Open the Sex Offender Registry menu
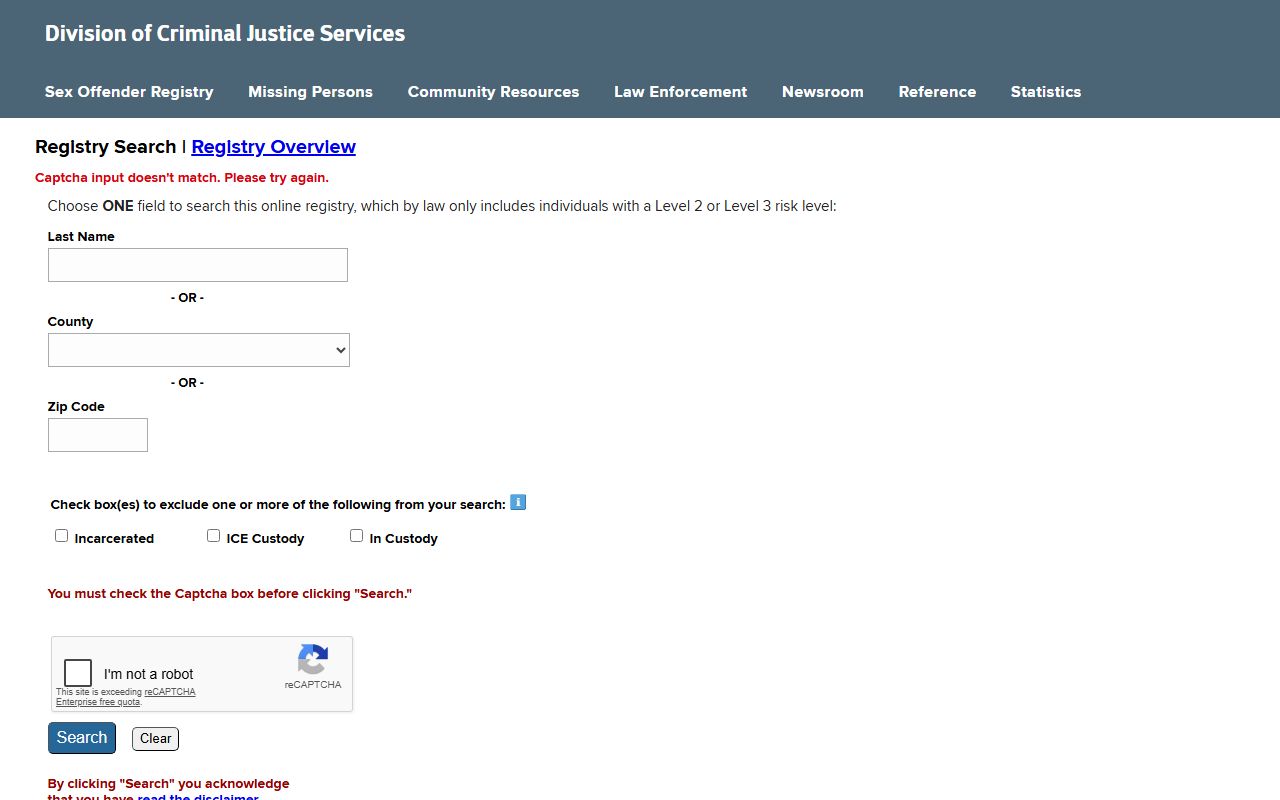 point(129,92)
